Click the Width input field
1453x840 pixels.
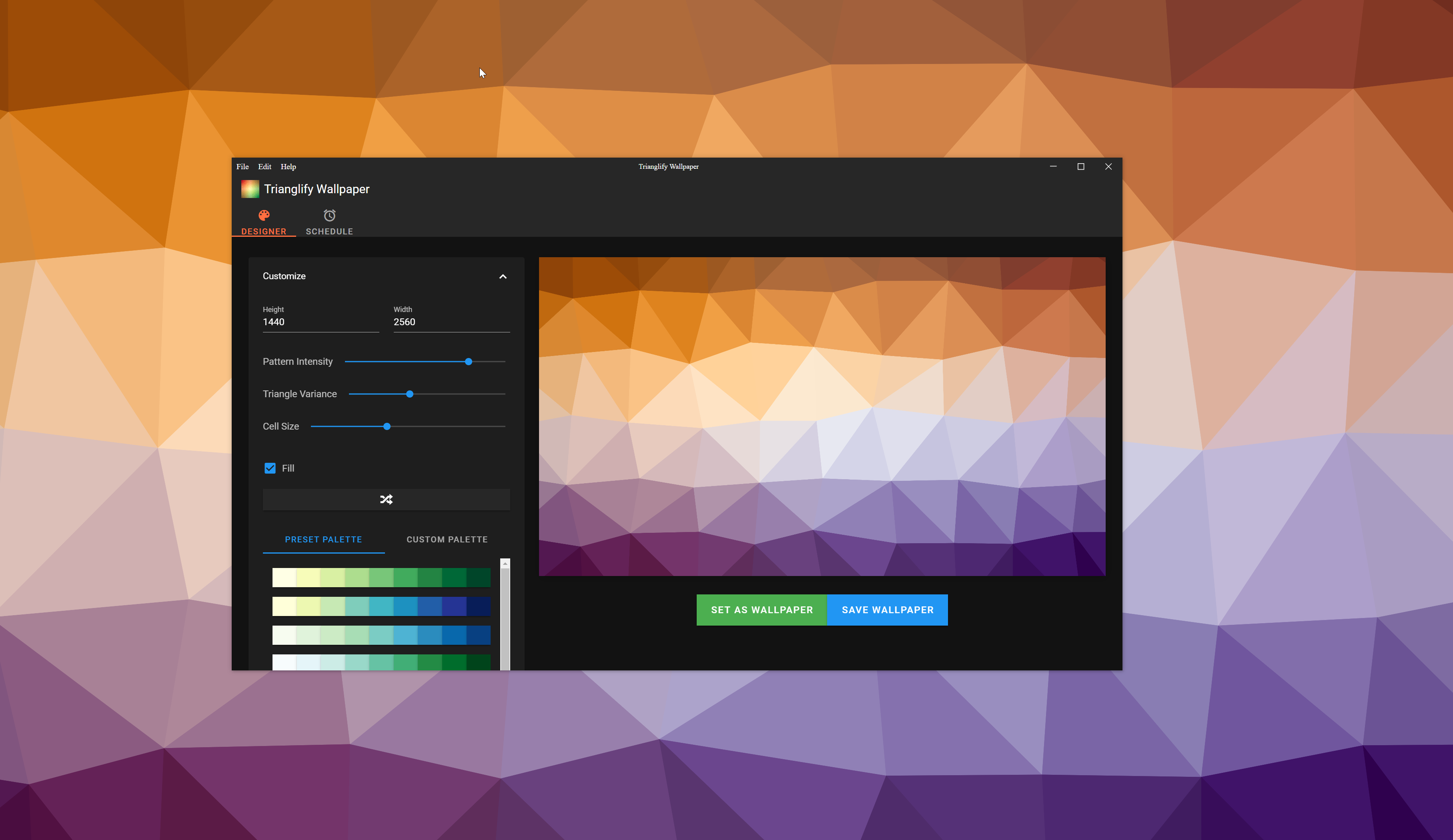point(451,322)
